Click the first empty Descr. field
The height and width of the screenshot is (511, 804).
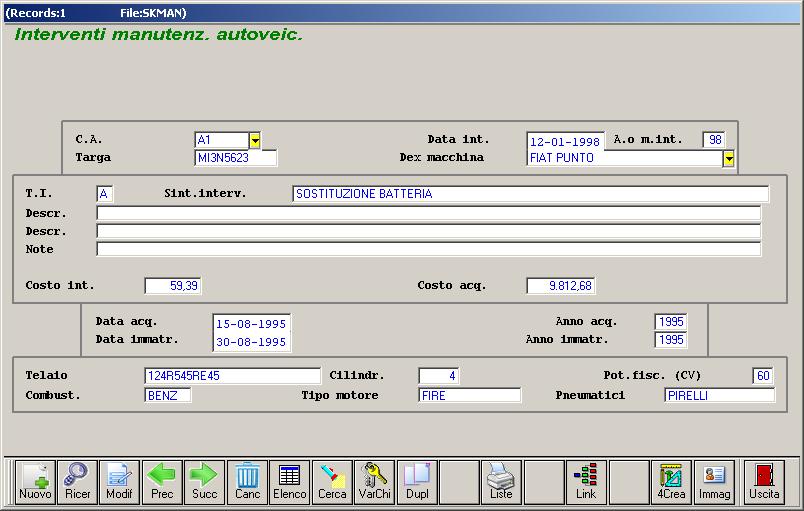point(429,213)
